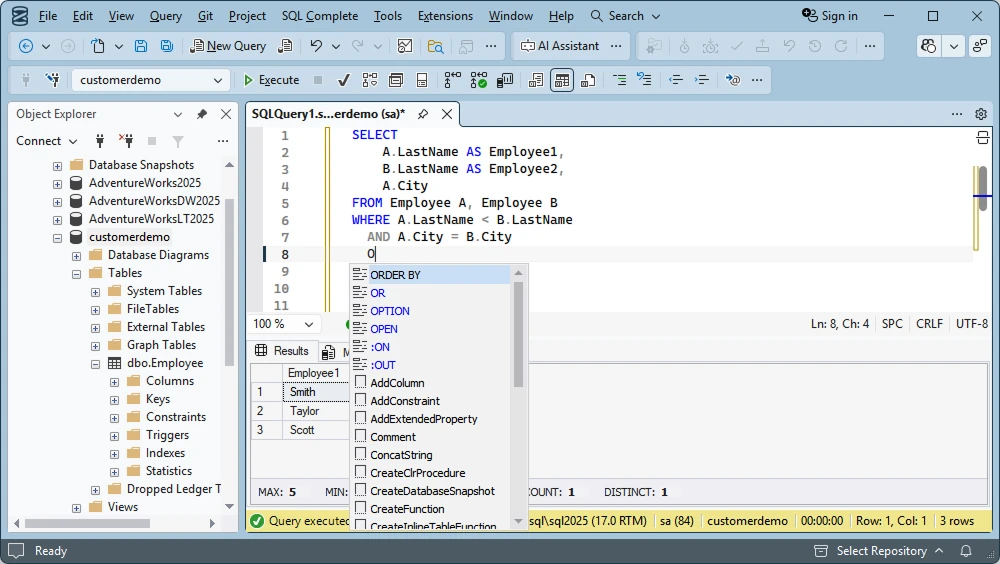The width and height of the screenshot is (1000, 564).
Task: Open the 100 % zoom dropdown
Action: [309, 324]
